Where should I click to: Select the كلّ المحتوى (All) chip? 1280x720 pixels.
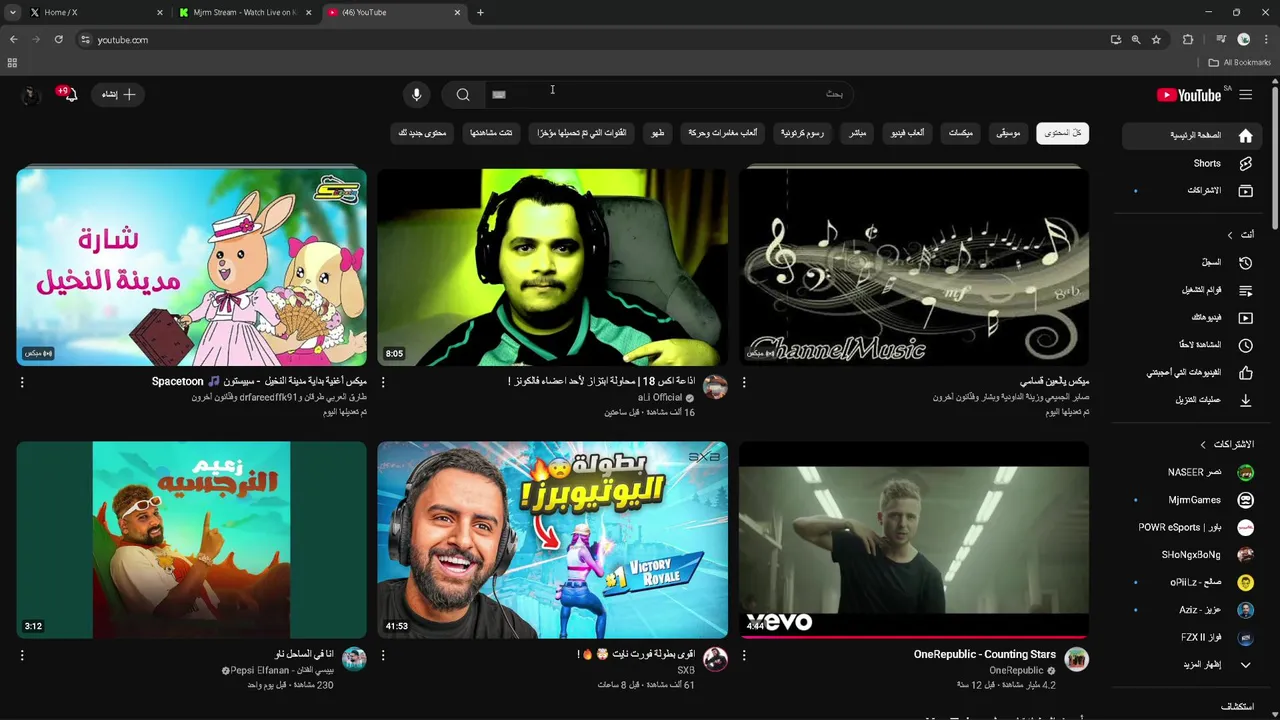pyautogui.click(x=1062, y=133)
